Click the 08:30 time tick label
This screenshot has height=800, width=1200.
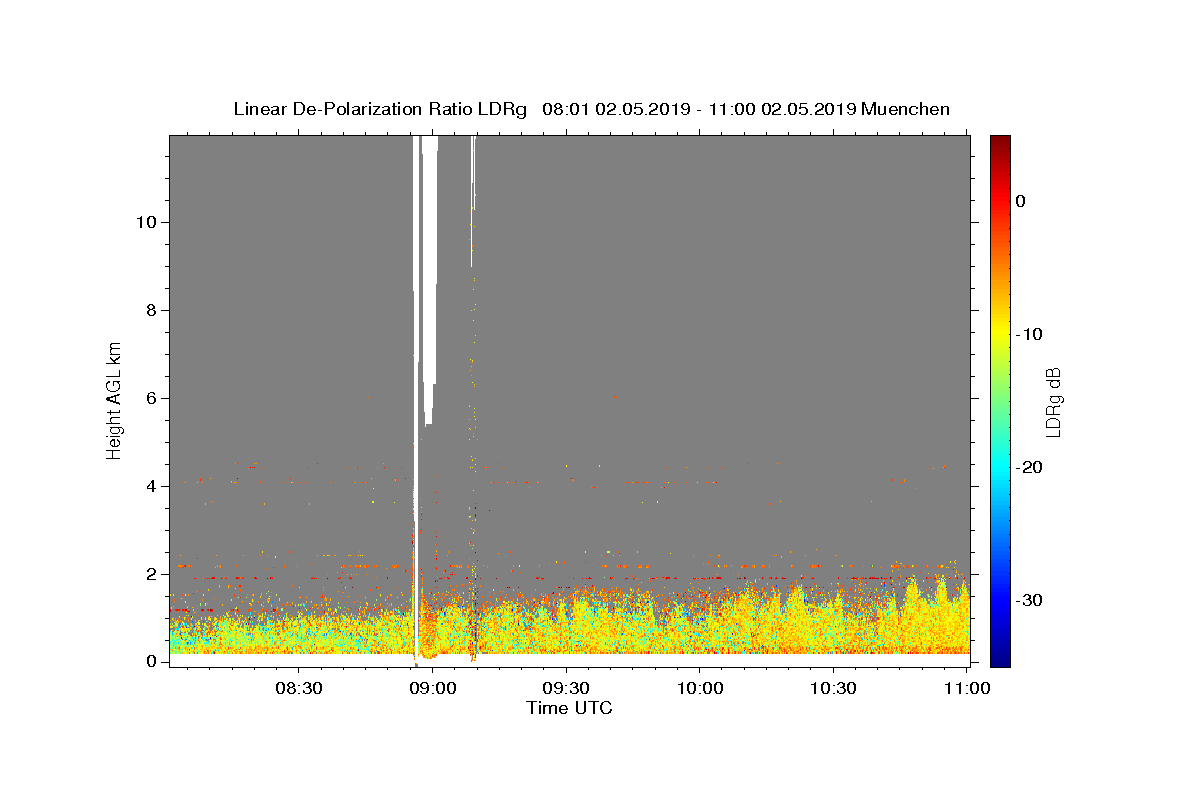click(300, 688)
